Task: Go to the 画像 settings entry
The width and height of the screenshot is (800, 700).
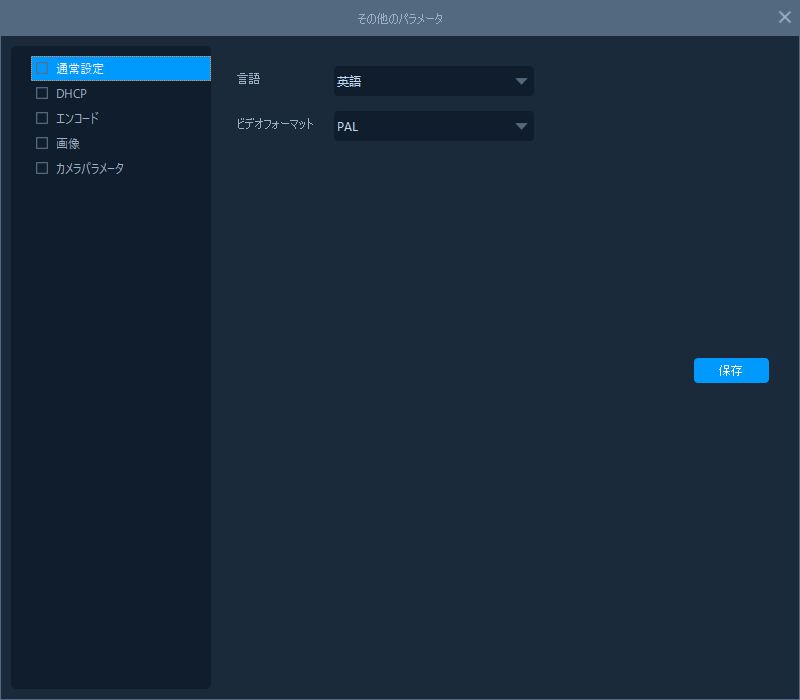Action: click(x=68, y=144)
